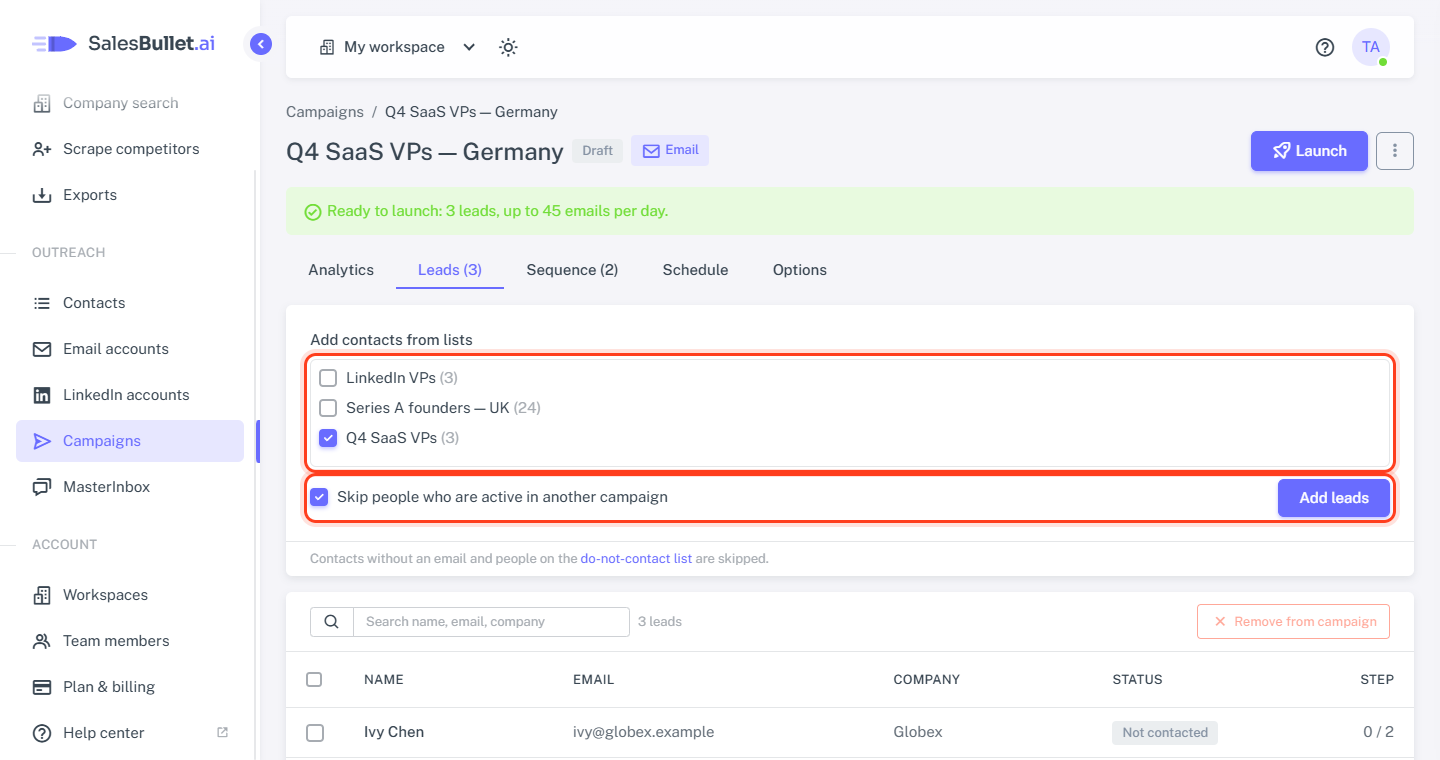The image size is (1440, 760).
Task: Check the LinkedIn VPs list checkbox
Action: coord(328,378)
